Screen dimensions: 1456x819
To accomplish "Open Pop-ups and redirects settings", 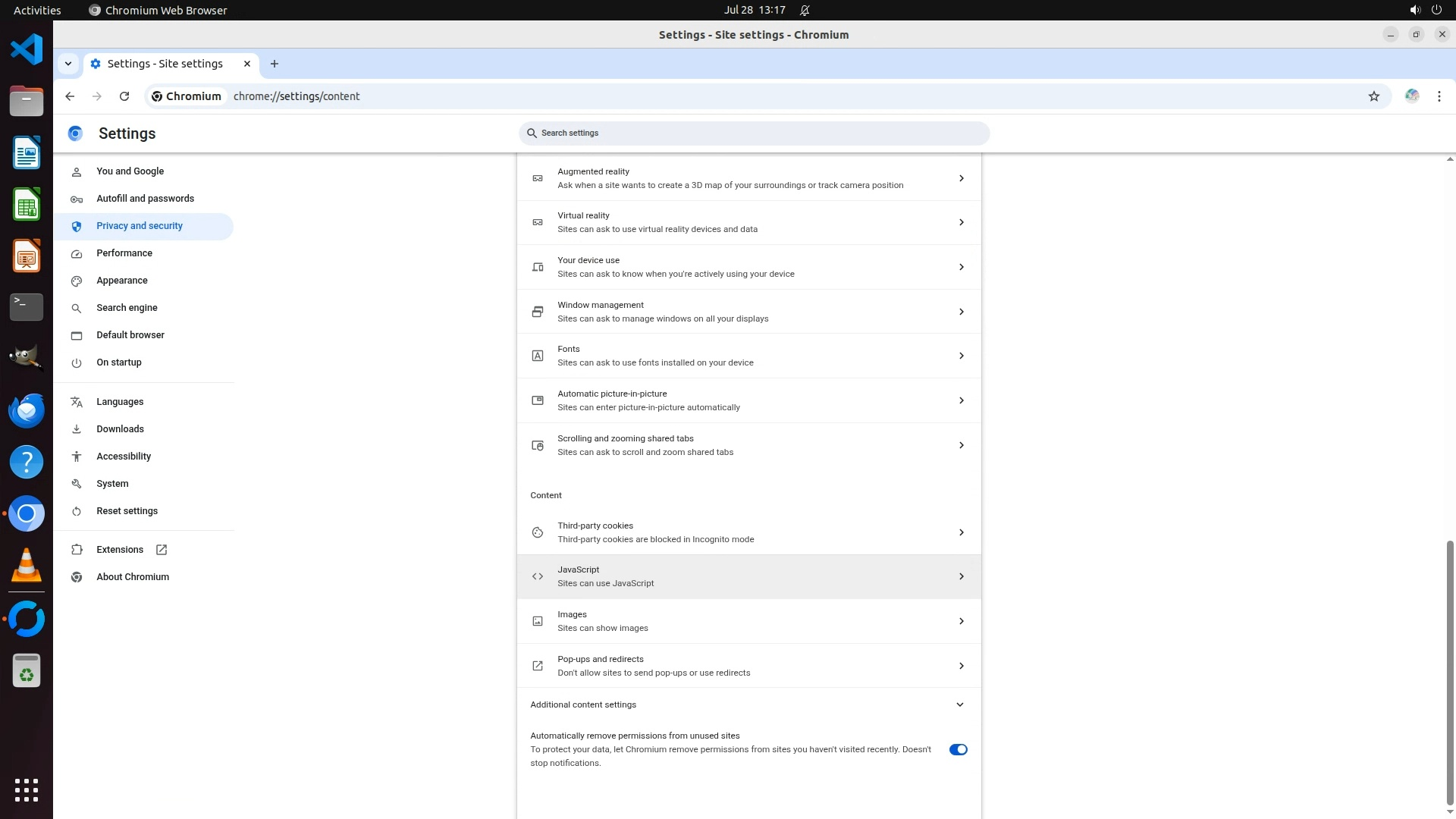I will [748, 666].
